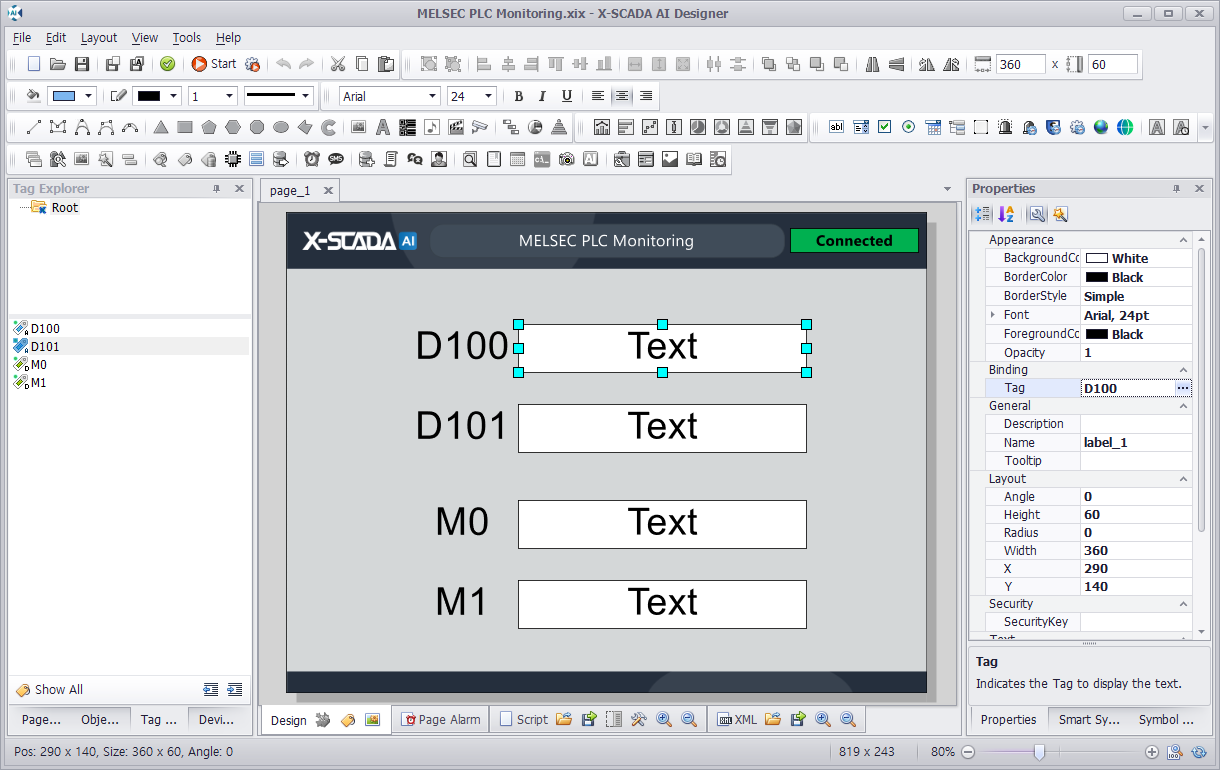Open the Tools menu
This screenshot has width=1220, height=770.
point(187,38)
